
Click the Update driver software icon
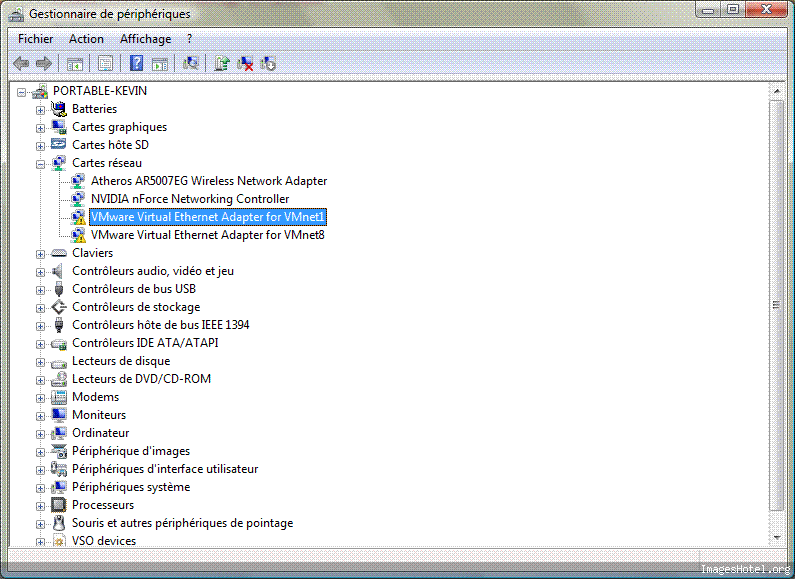[x=222, y=63]
